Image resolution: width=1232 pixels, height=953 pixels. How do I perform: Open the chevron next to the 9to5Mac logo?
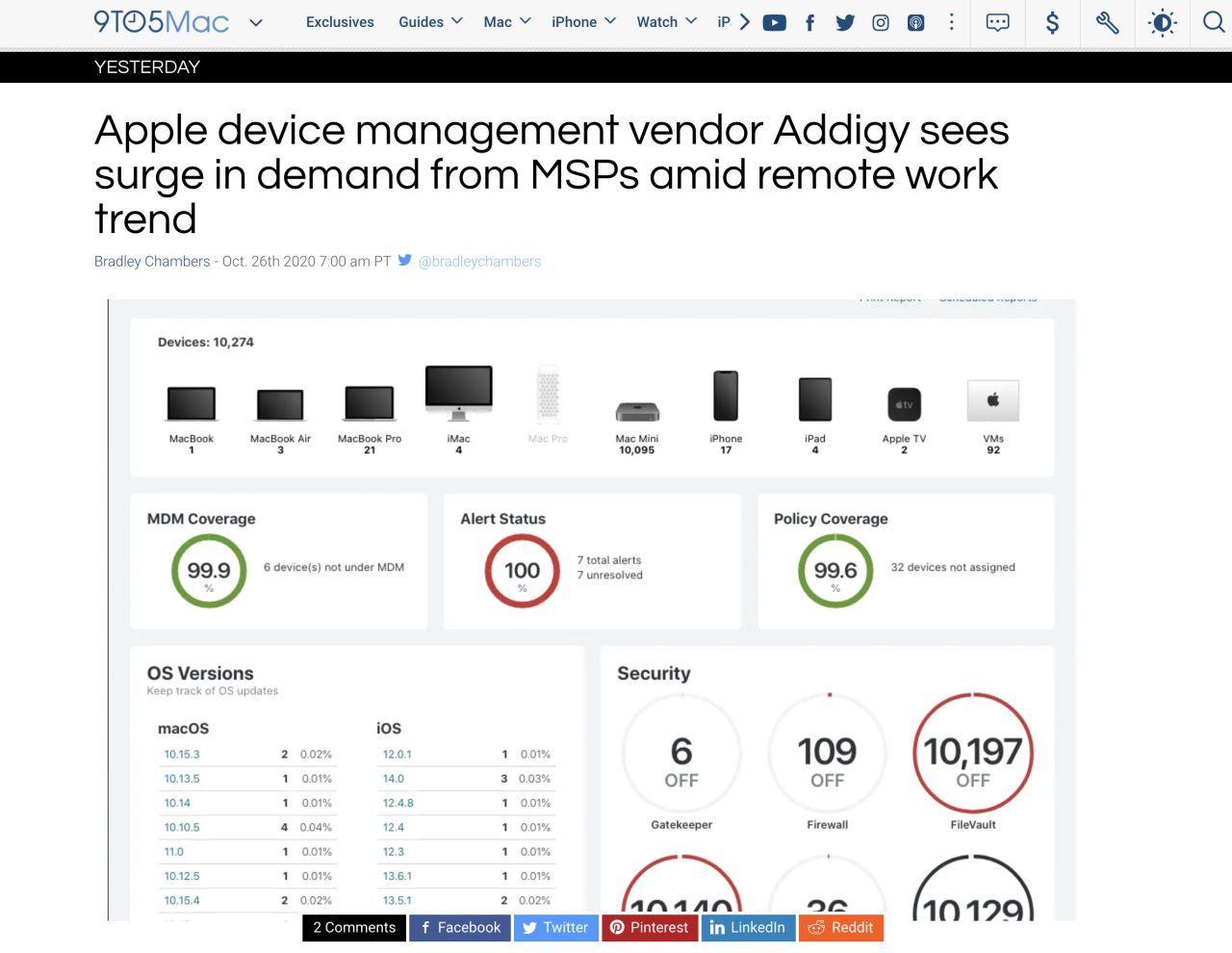click(x=255, y=21)
